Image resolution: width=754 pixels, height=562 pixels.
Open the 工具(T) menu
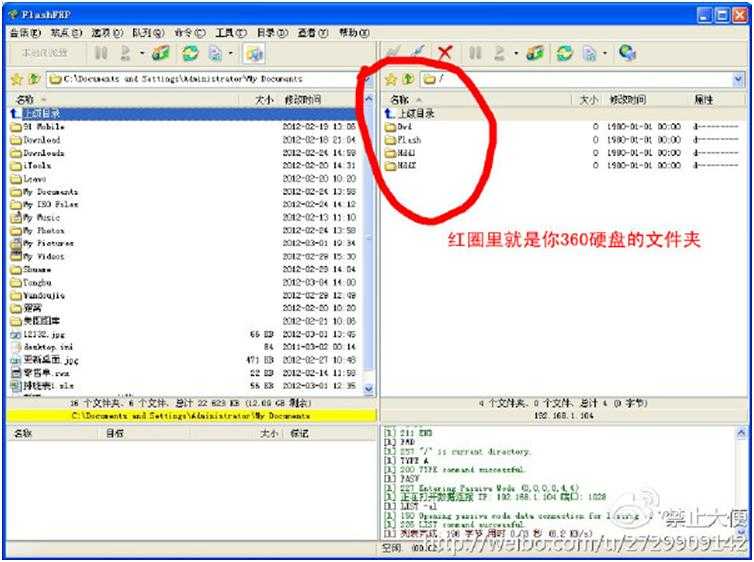tap(231, 33)
